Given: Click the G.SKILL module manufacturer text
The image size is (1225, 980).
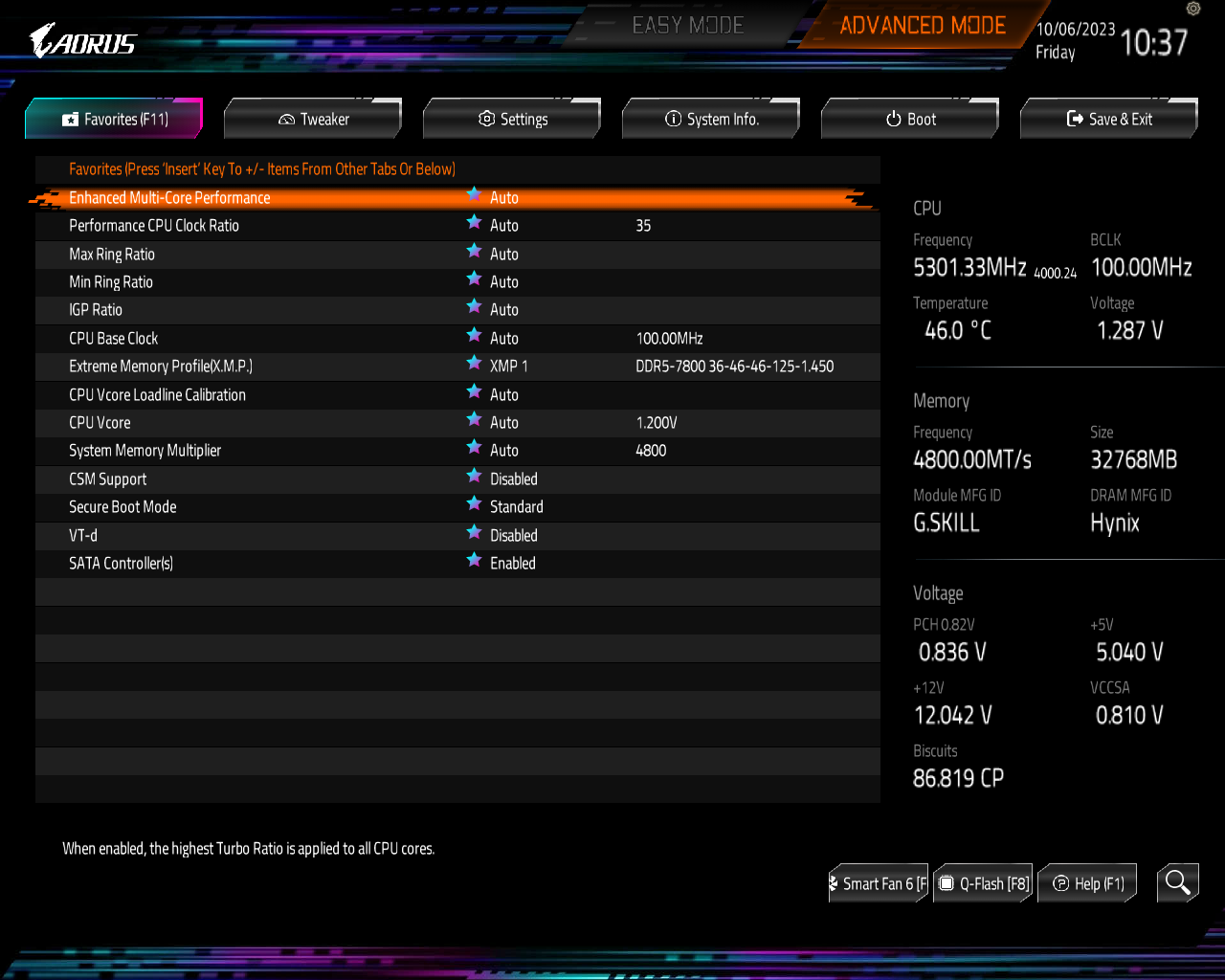Looking at the screenshot, I should pyautogui.click(x=947, y=523).
